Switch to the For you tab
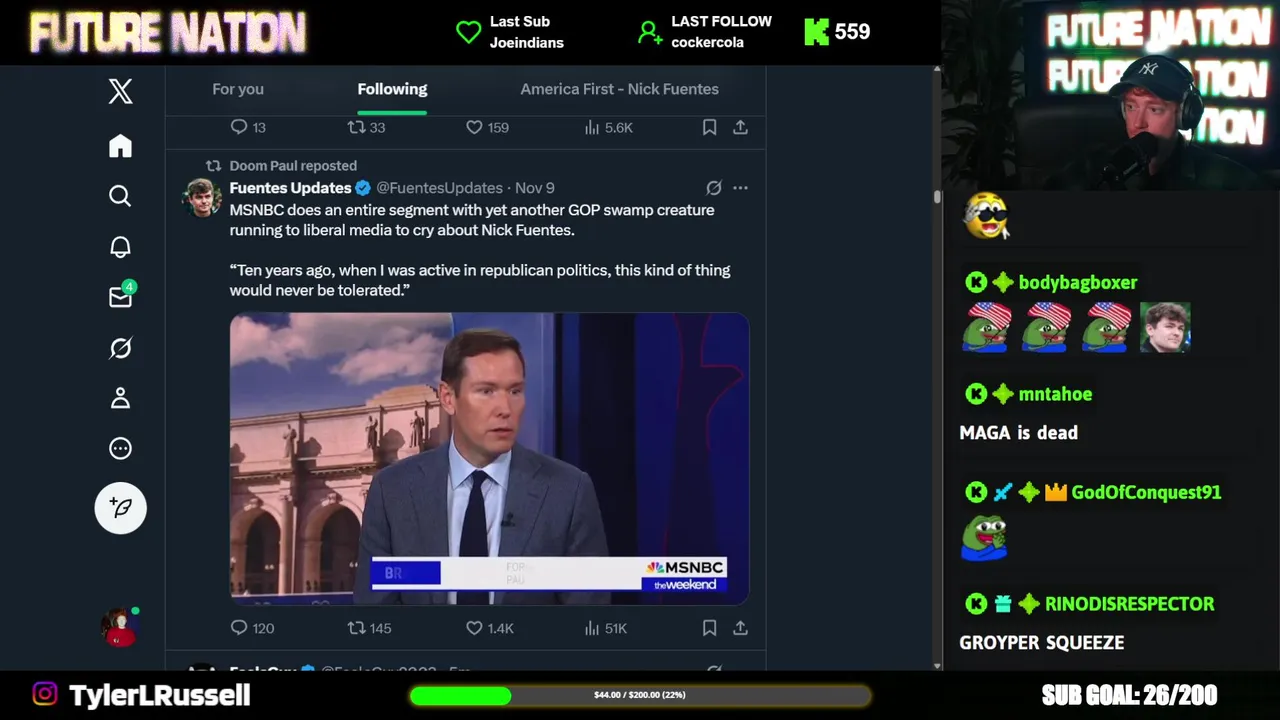The width and height of the screenshot is (1280, 720). pyautogui.click(x=238, y=89)
